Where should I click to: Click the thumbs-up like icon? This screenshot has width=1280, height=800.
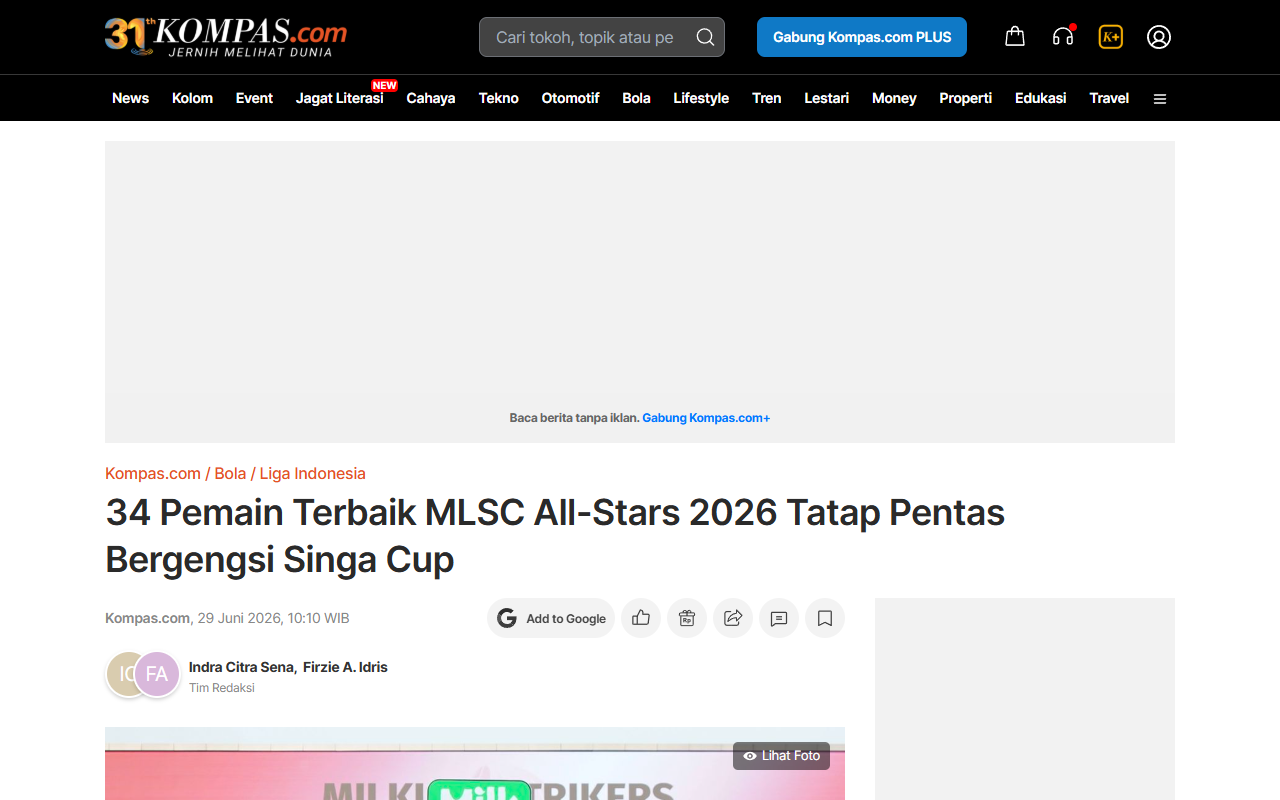[x=641, y=618]
